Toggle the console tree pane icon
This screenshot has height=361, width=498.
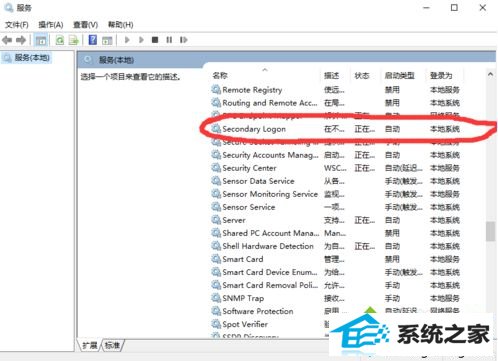point(41,40)
